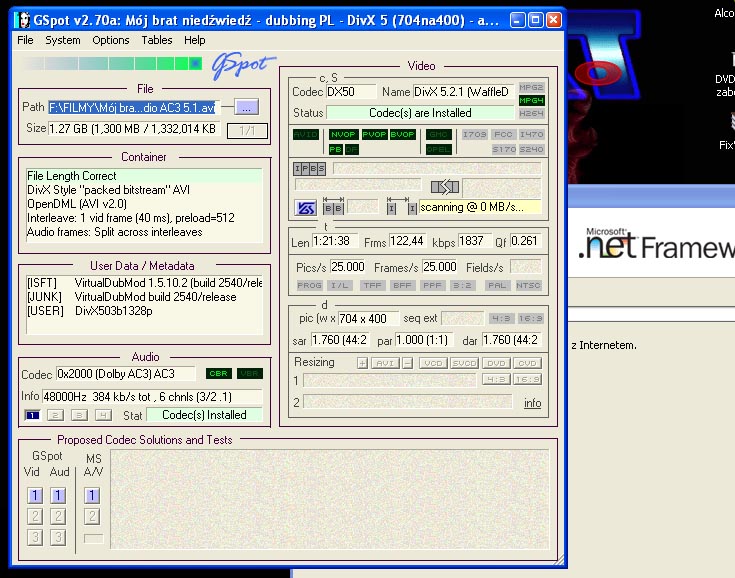The height and width of the screenshot is (578, 735).
Task: Click the PAL indicator
Action: [497, 285]
